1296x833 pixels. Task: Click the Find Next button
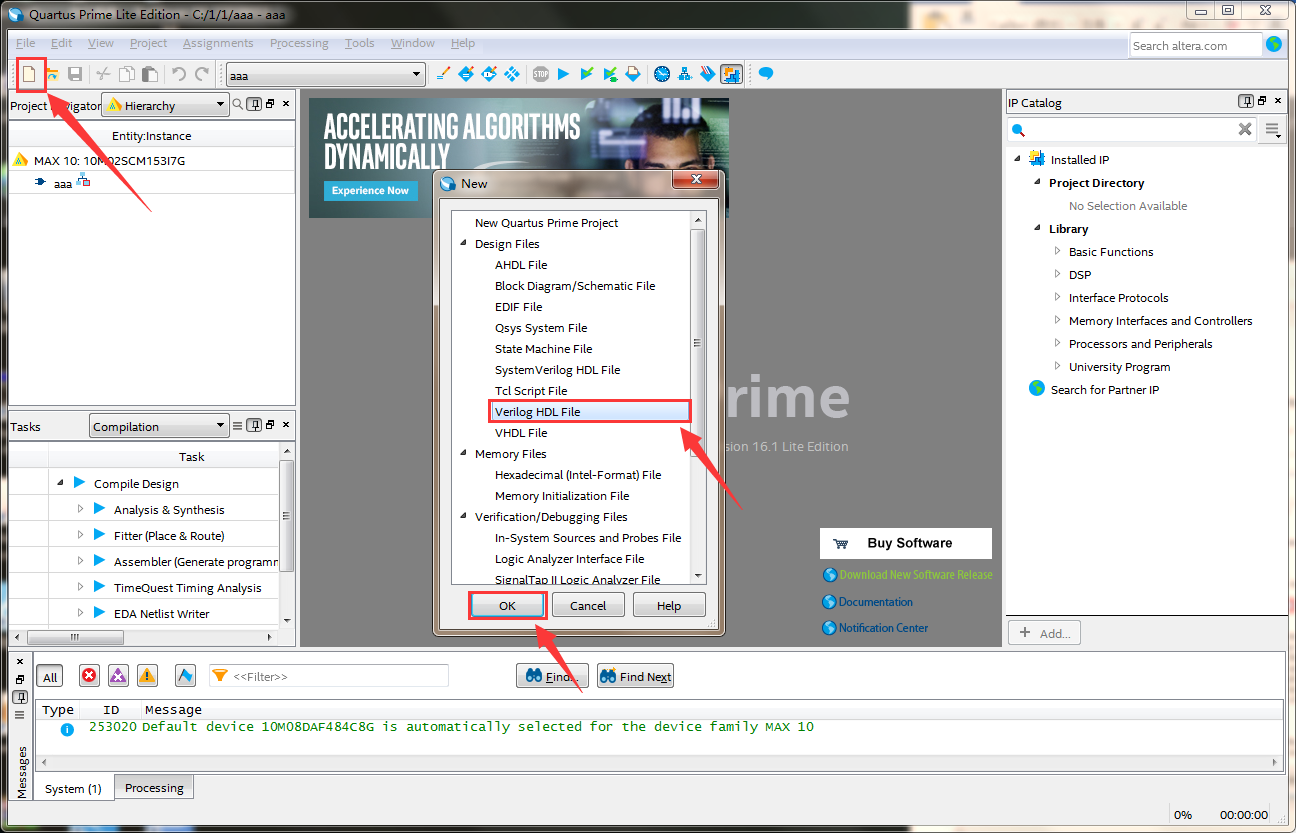[635, 676]
